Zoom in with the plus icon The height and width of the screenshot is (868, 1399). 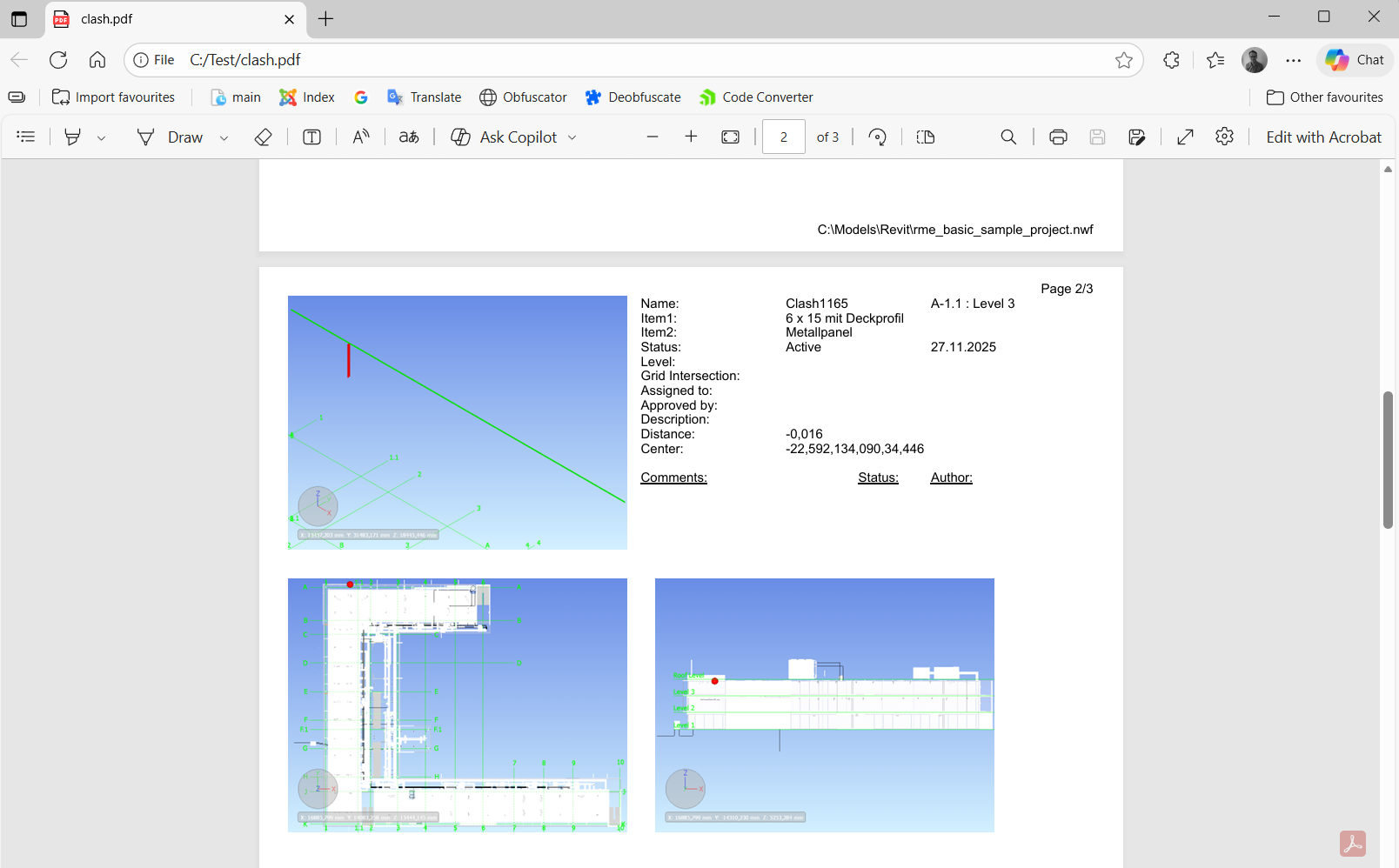[691, 137]
